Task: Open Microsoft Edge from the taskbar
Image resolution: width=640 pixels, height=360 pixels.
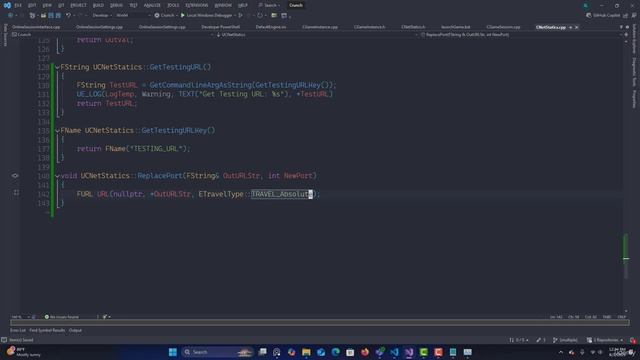Action: point(336,352)
